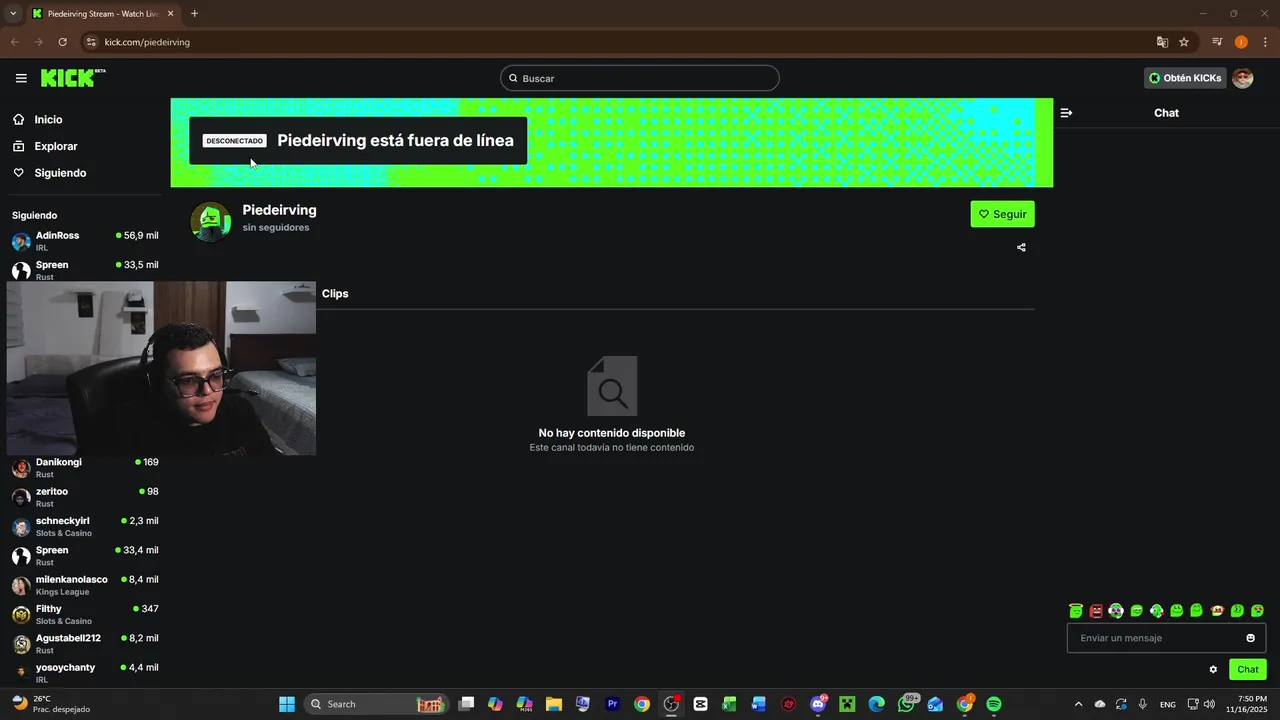The image size is (1280, 720).
Task: Open Agustabell212 channel in sidebar
Action: [85, 644]
